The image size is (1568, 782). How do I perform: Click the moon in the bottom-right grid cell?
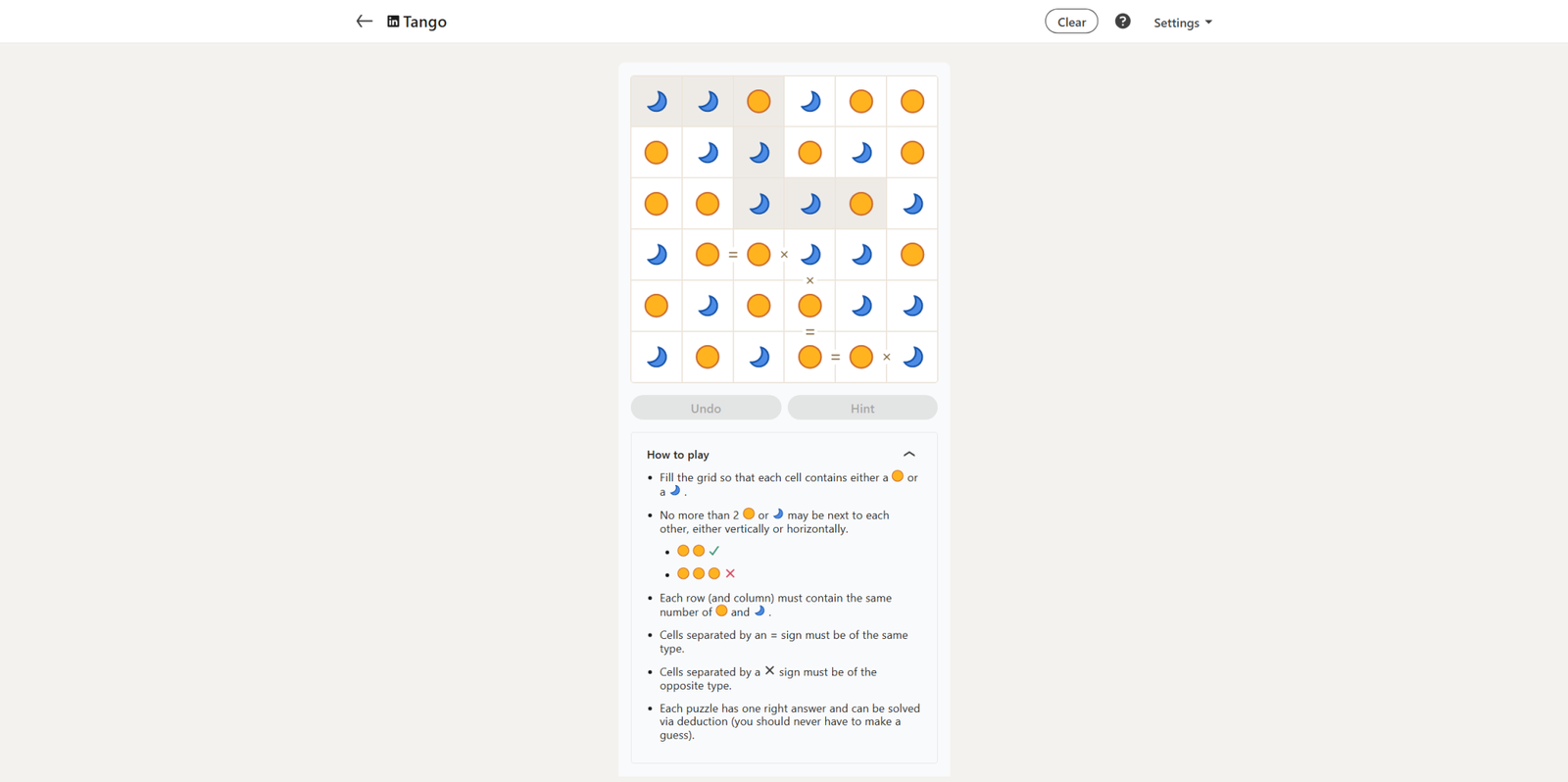click(x=912, y=357)
